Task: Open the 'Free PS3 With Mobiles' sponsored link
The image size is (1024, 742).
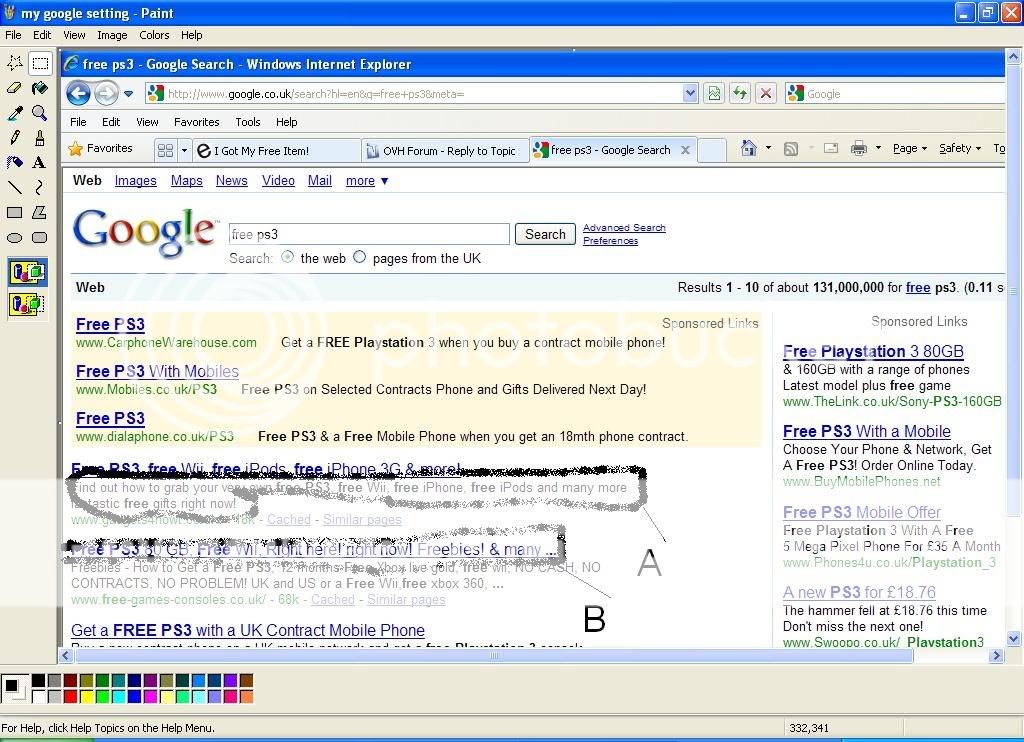Action: (x=157, y=372)
